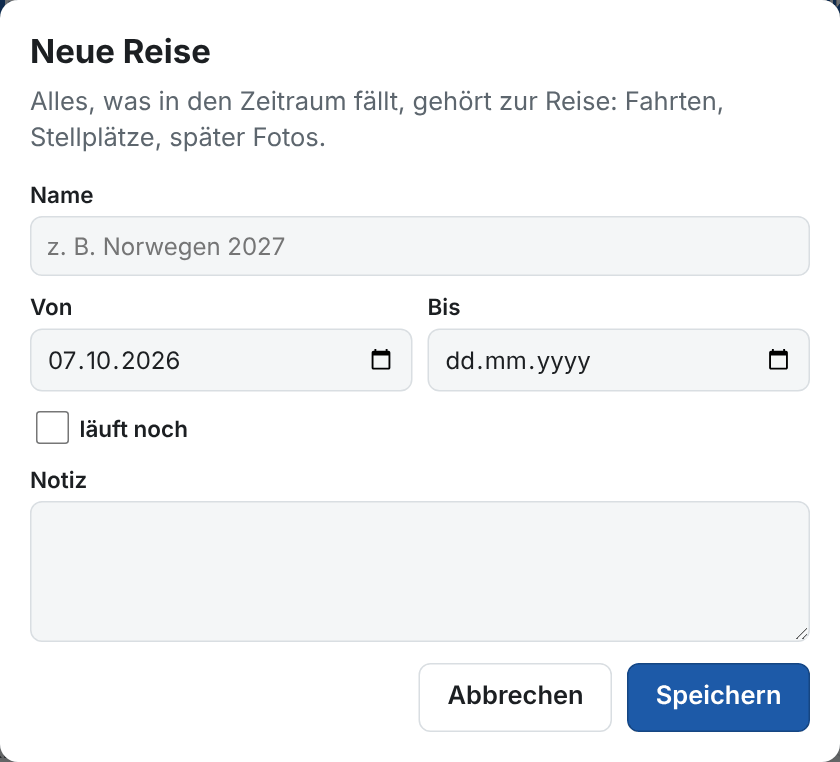Viewport: 840px width, 762px height.
Task: Focus the Notiz text area
Action: [x=419, y=571]
